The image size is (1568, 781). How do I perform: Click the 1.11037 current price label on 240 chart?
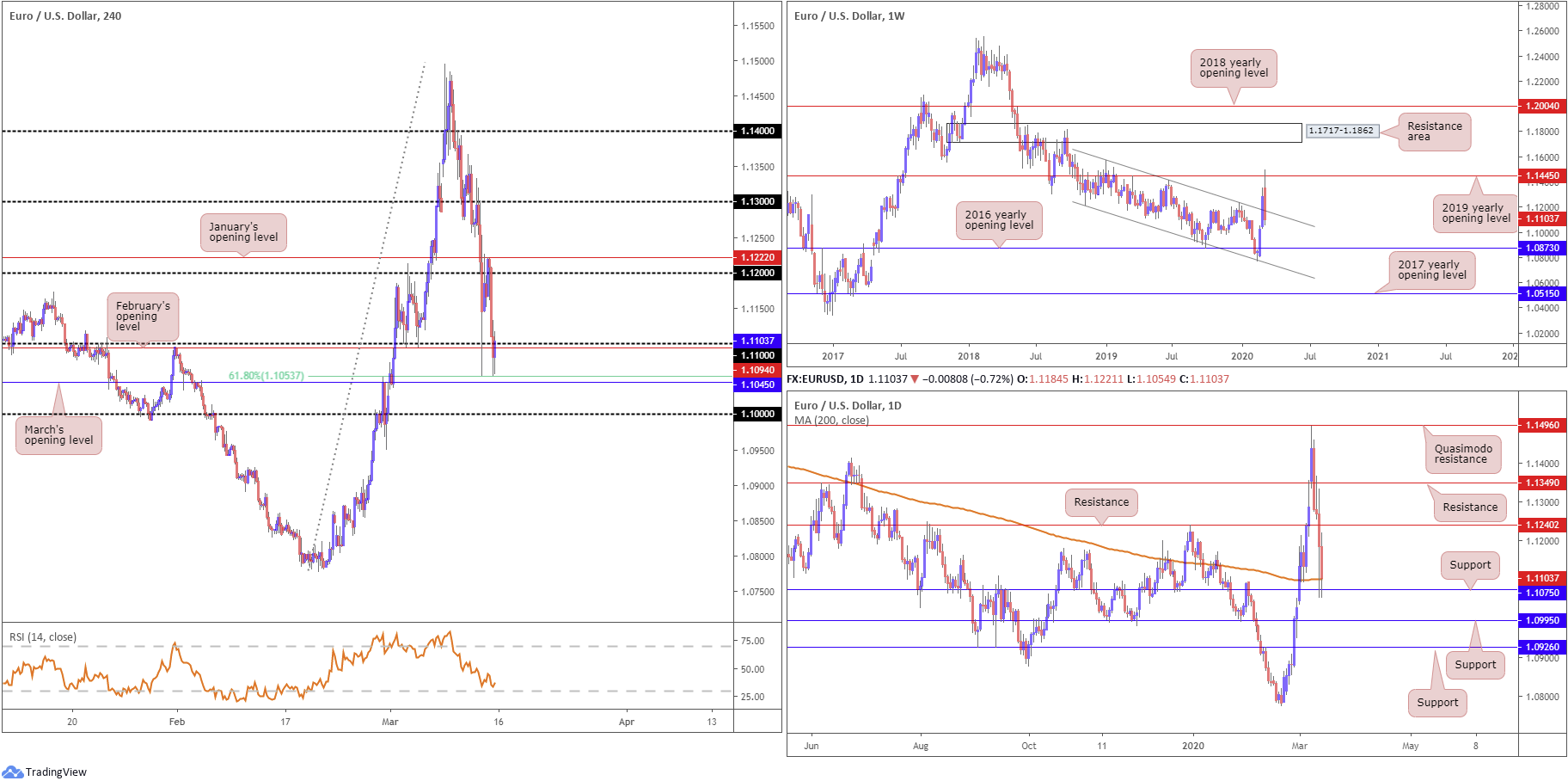click(757, 341)
